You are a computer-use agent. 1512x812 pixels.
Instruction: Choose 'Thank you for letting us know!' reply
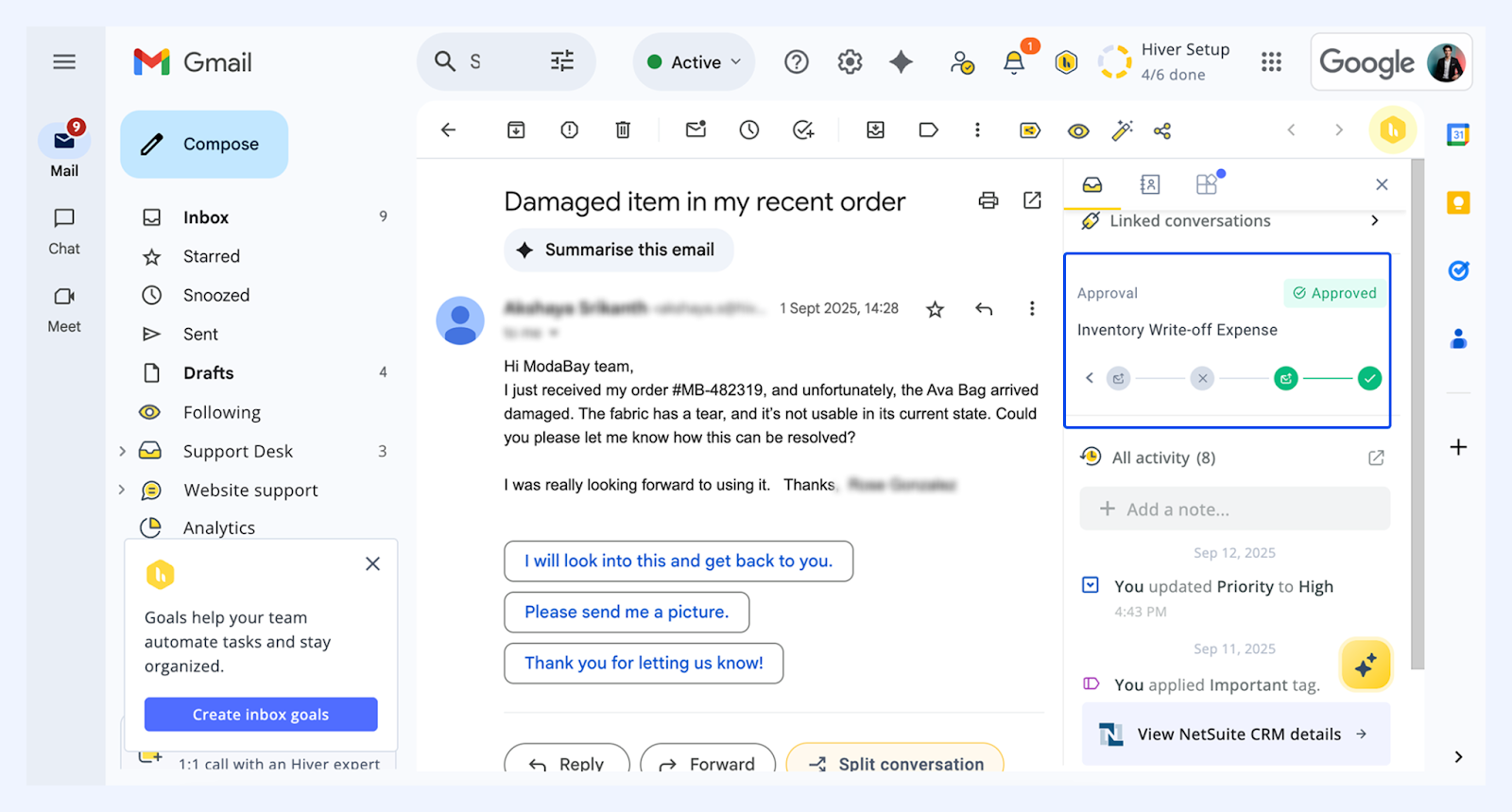(644, 664)
